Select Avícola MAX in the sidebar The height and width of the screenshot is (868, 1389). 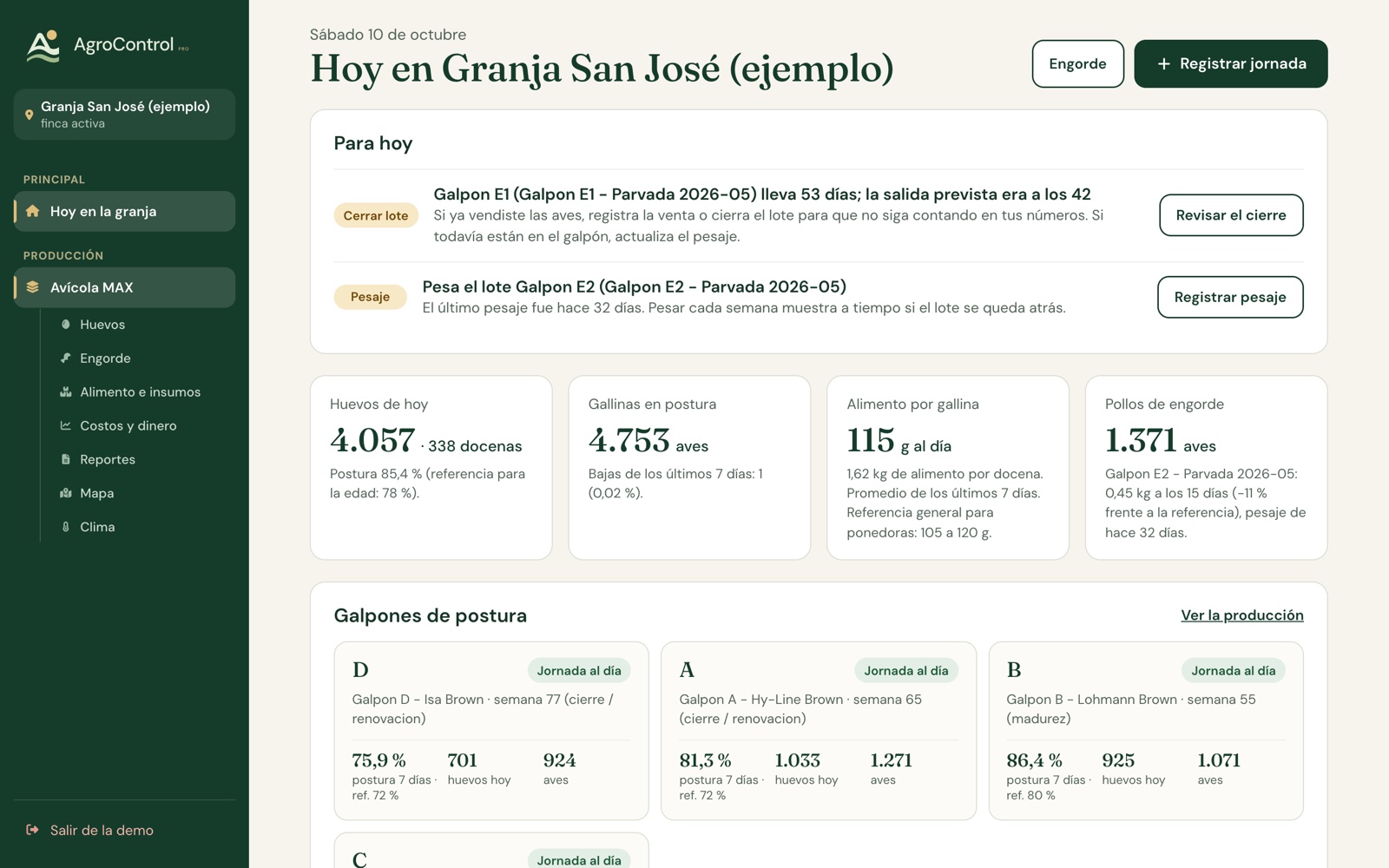coord(124,287)
